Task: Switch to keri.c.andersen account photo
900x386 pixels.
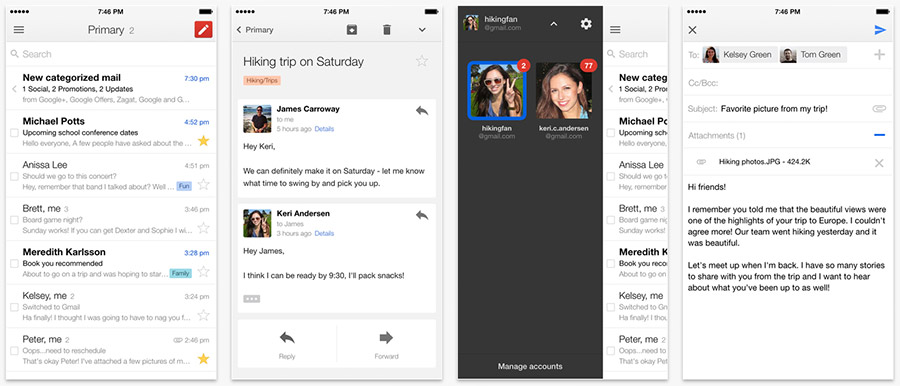Action: 564,90
